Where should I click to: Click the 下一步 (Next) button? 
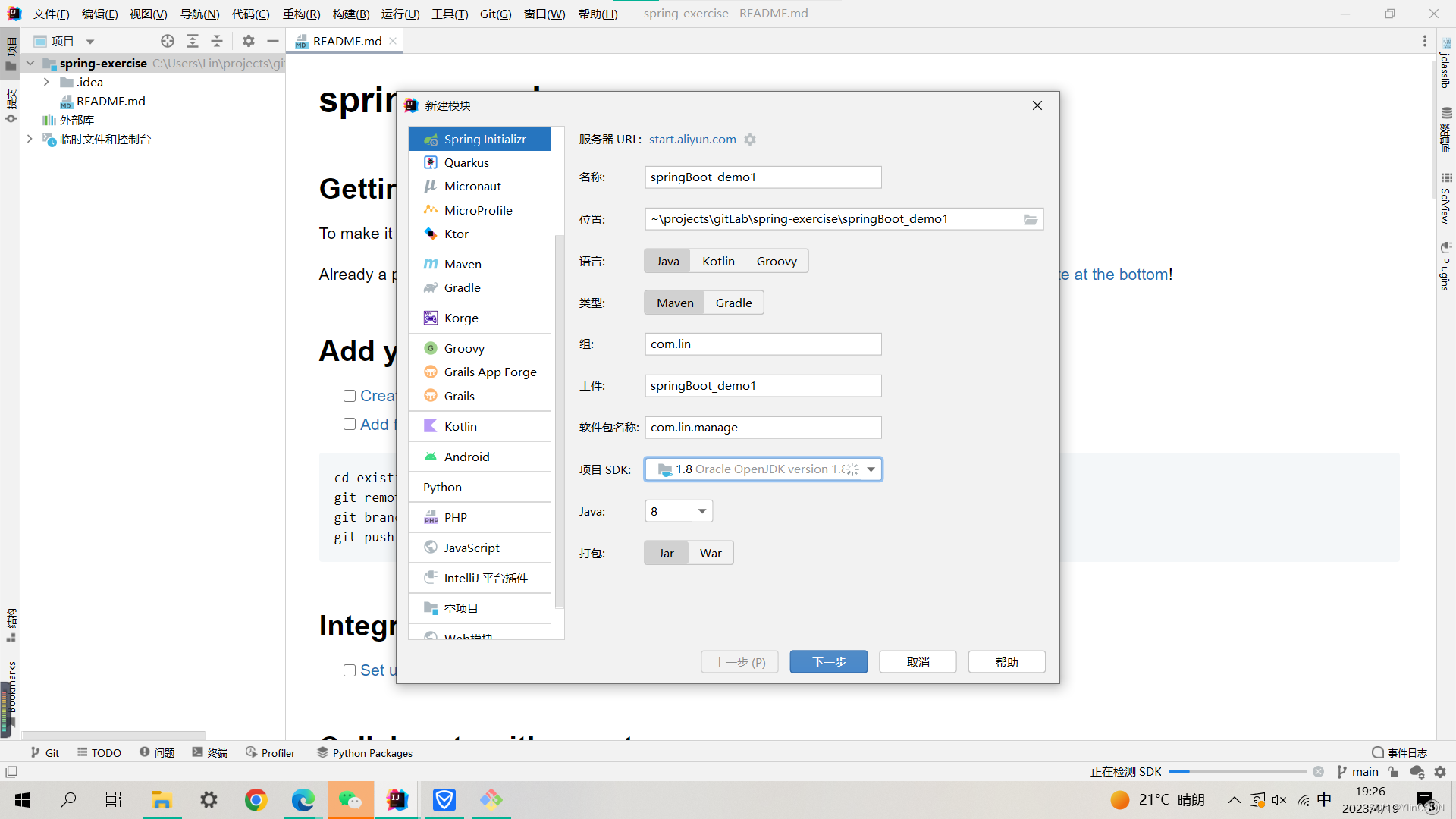pyautogui.click(x=828, y=661)
